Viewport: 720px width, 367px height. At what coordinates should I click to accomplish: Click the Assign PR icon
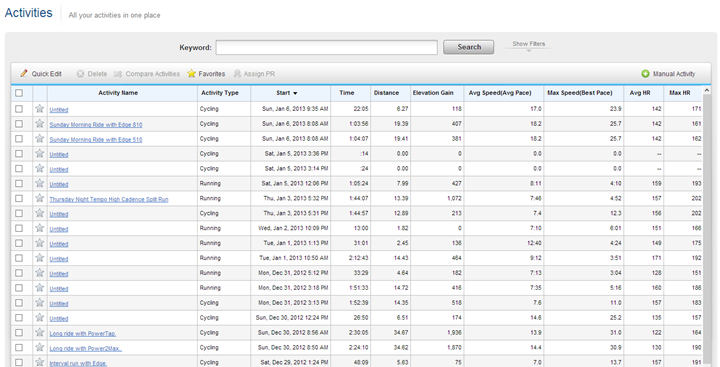click(x=237, y=73)
